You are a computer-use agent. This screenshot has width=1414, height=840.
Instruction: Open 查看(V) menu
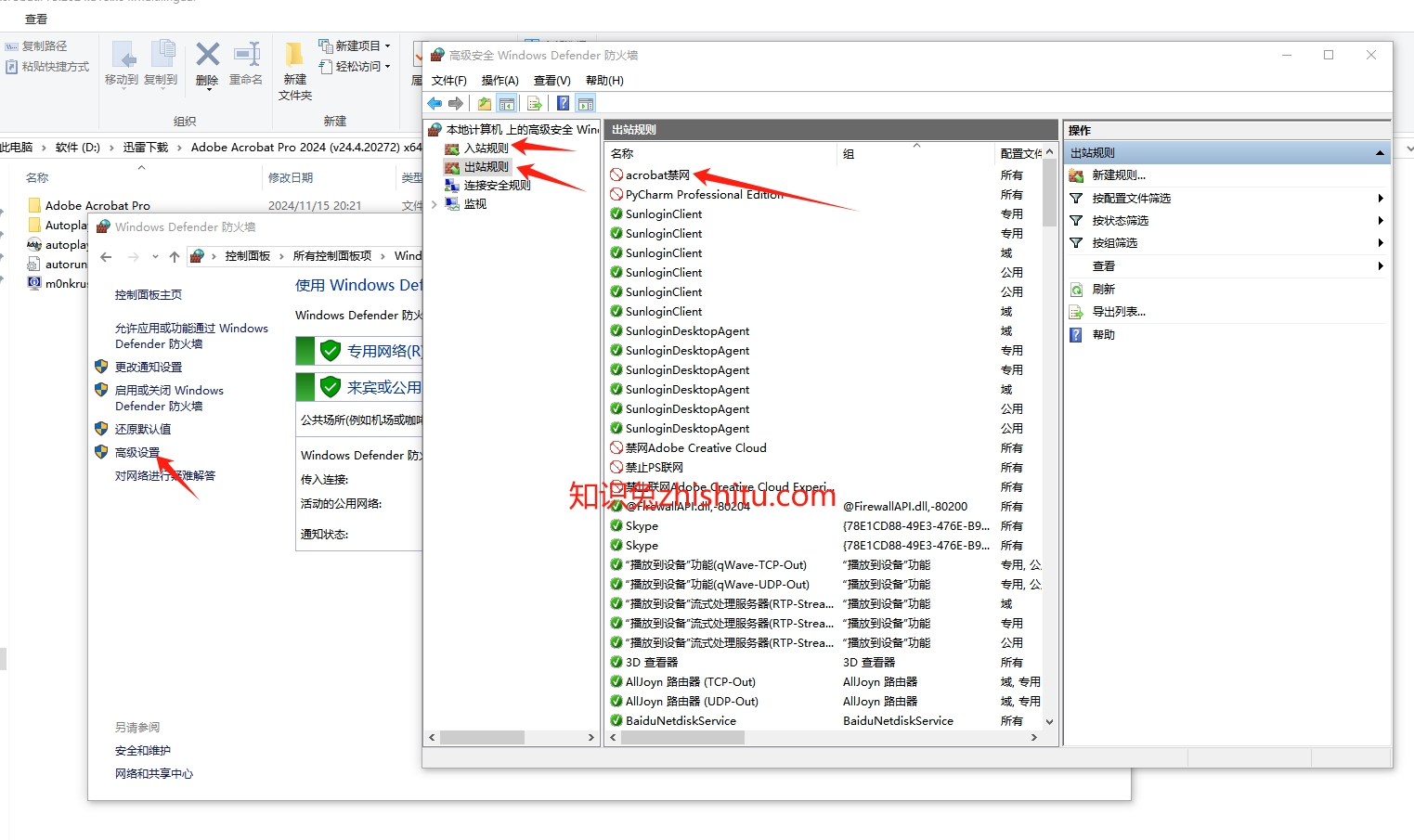coord(551,81)
